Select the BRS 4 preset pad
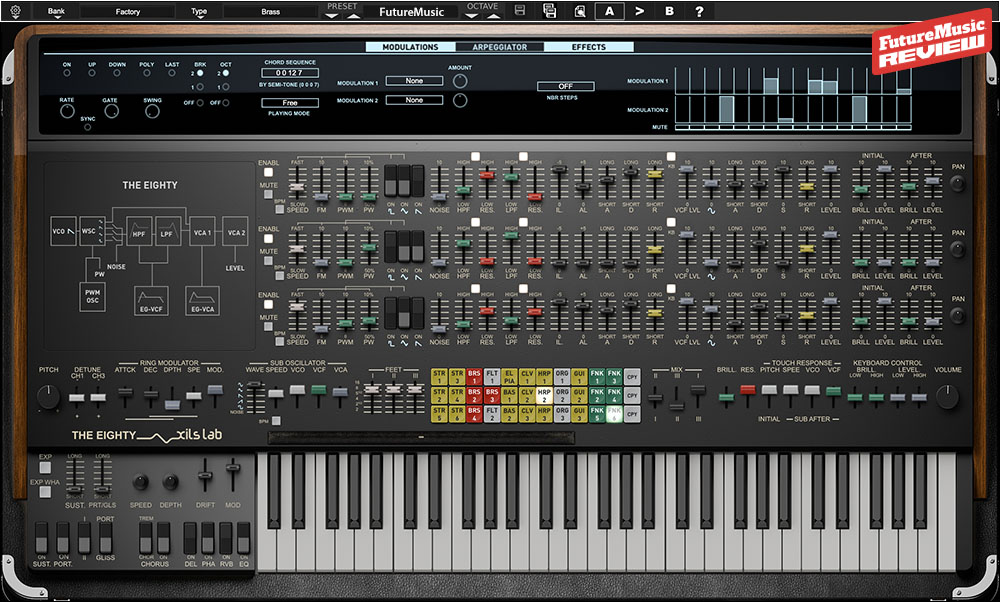Image resolution: width=1000 pixels, height=602 pixels. 474,415
